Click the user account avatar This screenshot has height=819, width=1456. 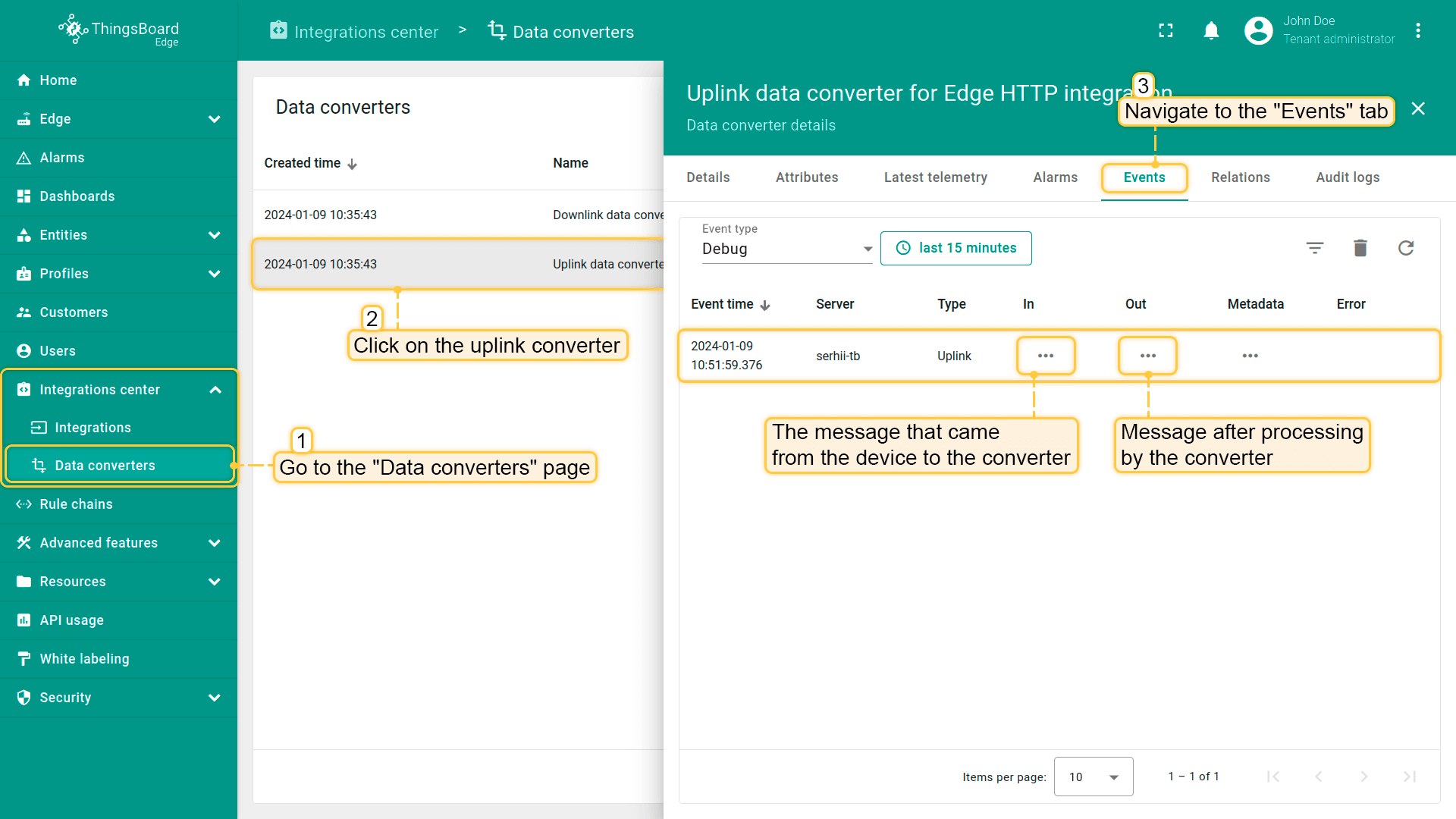(x=1258, y=30)
